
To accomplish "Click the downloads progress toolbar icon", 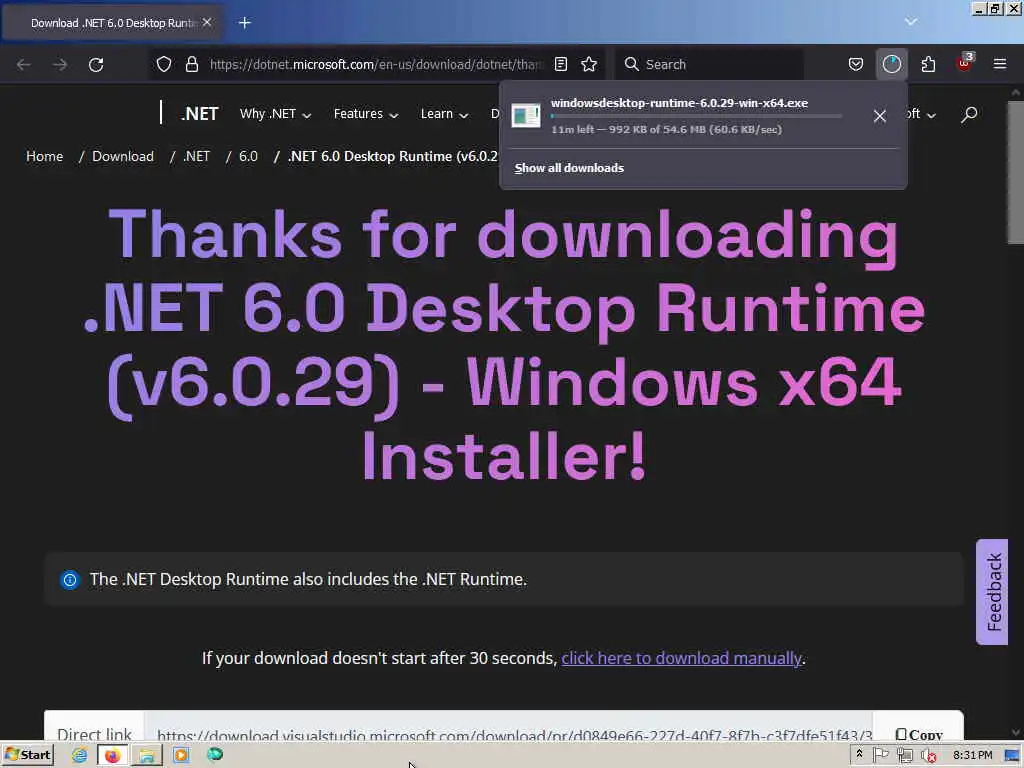I will [x=891, y=64].
